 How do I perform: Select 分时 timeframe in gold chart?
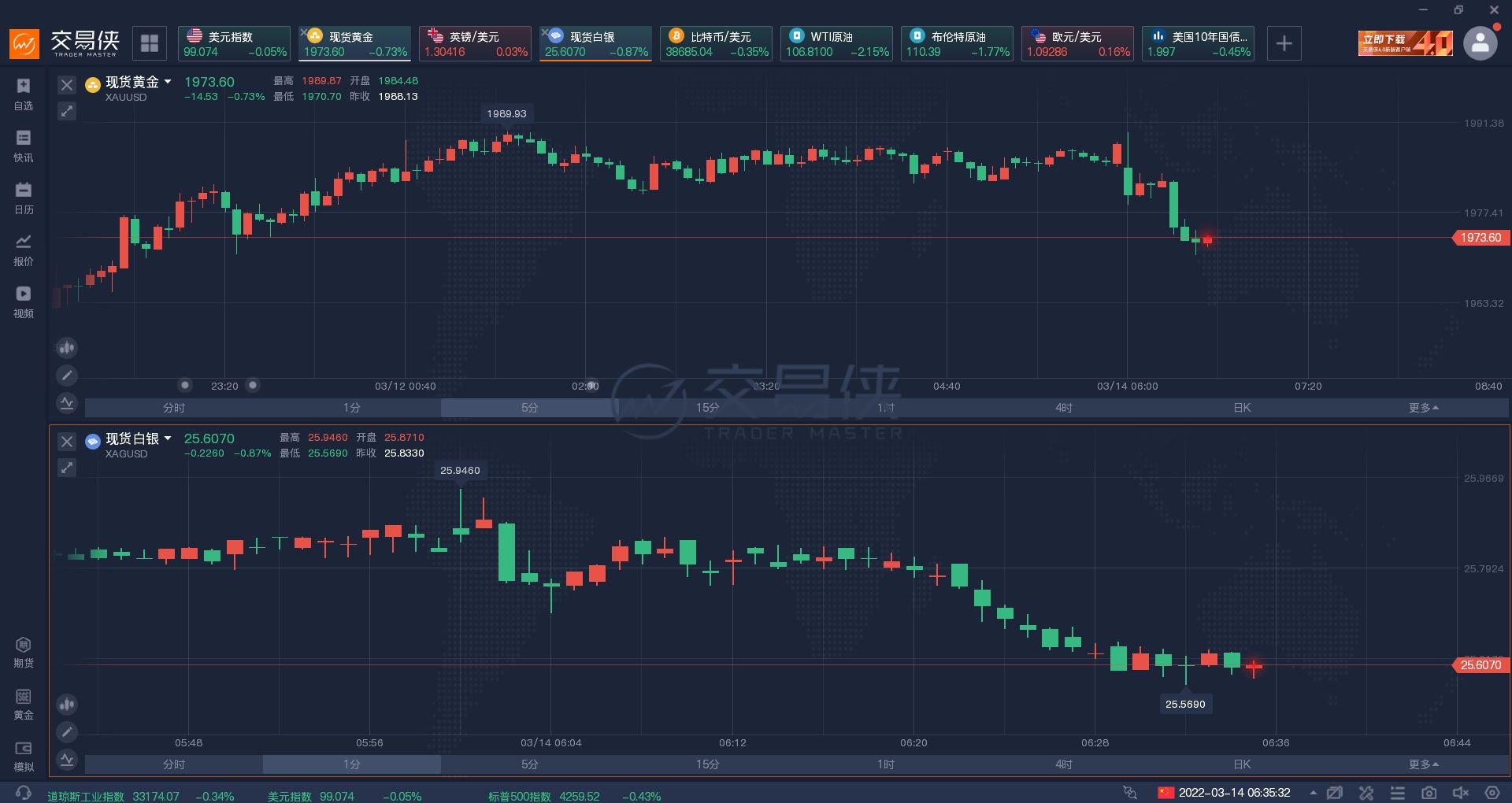174,408
